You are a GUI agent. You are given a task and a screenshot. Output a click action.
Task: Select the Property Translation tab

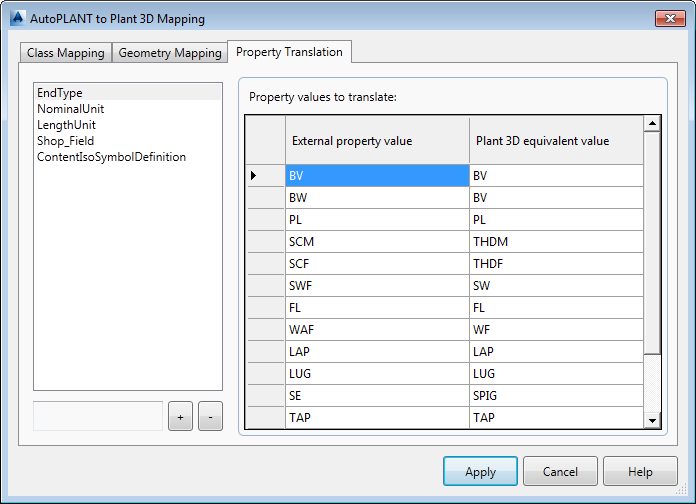289,52
